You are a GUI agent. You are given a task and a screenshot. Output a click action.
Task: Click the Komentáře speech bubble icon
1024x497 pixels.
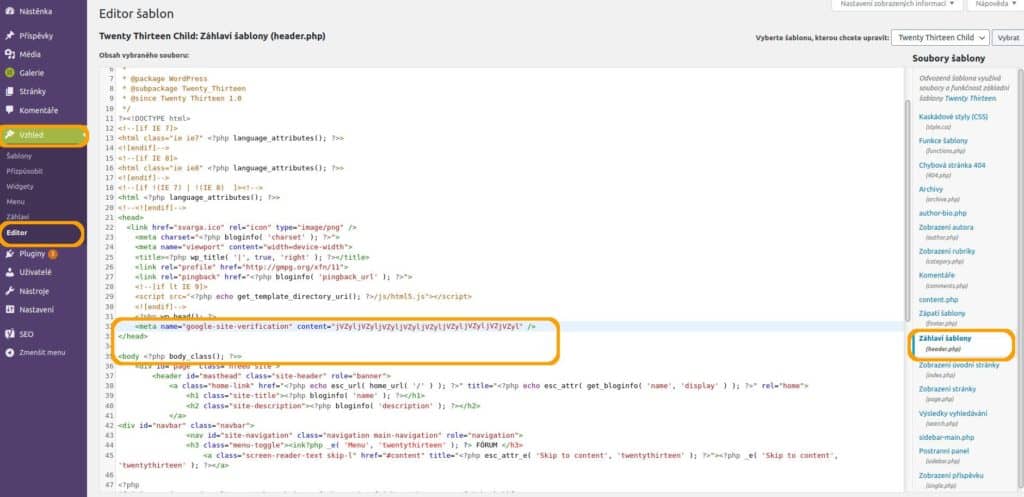[x=10, y=110]
